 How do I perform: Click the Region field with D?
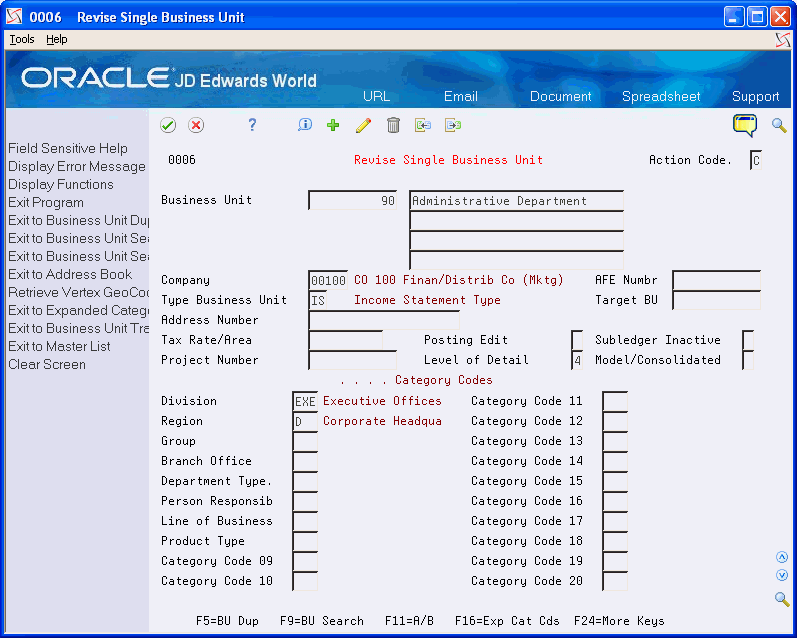[x=305, y=421]
